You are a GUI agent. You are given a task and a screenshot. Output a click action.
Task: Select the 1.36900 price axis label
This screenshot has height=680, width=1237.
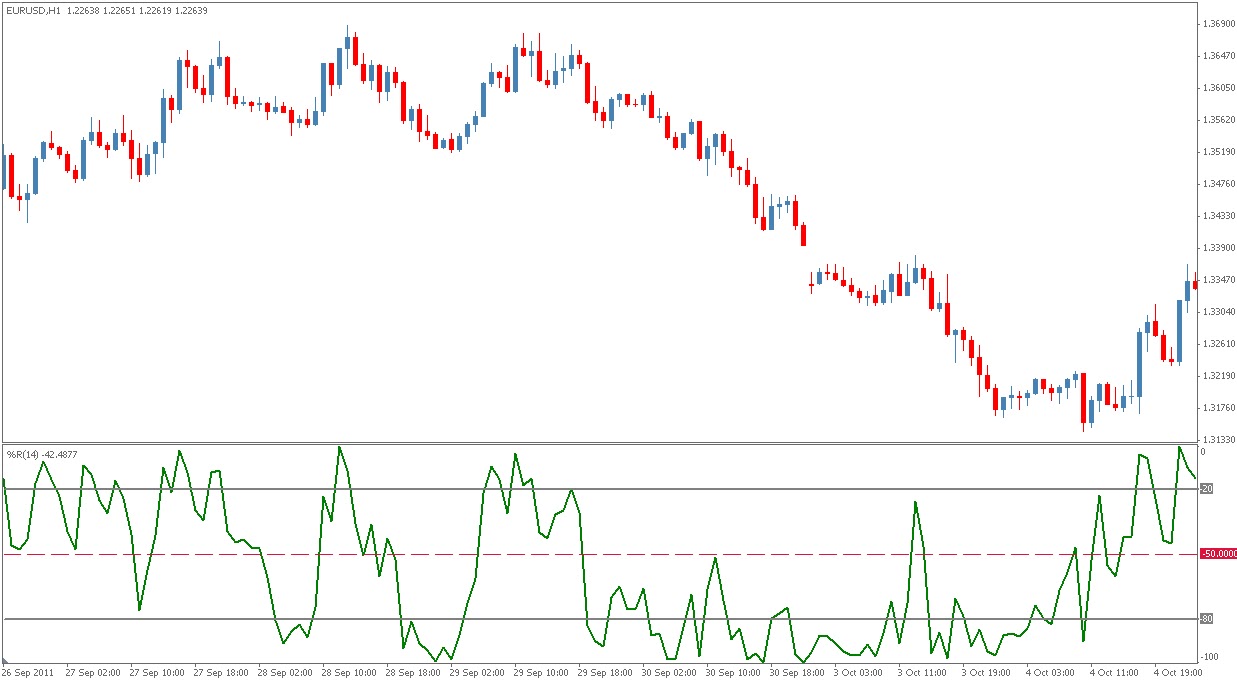click(1217, 23)
